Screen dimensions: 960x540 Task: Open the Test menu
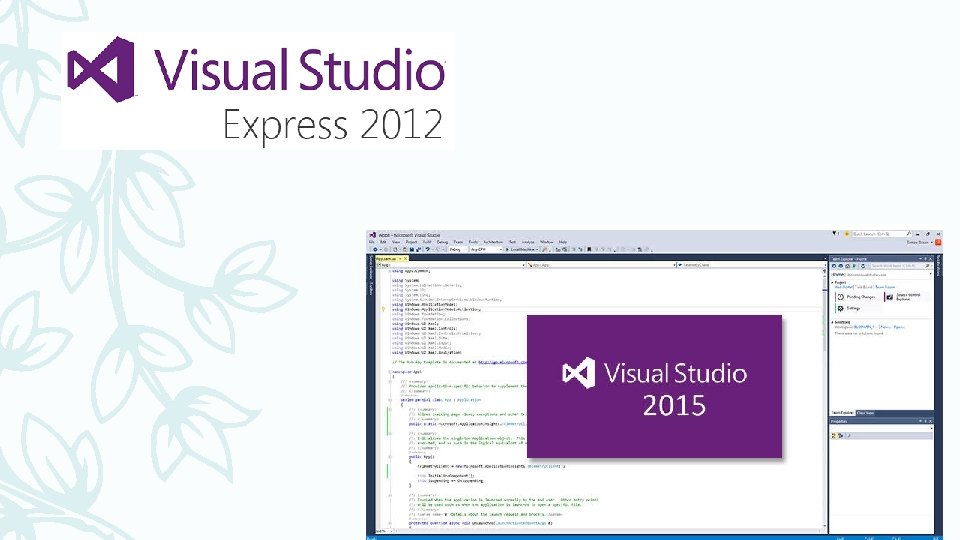512,242
